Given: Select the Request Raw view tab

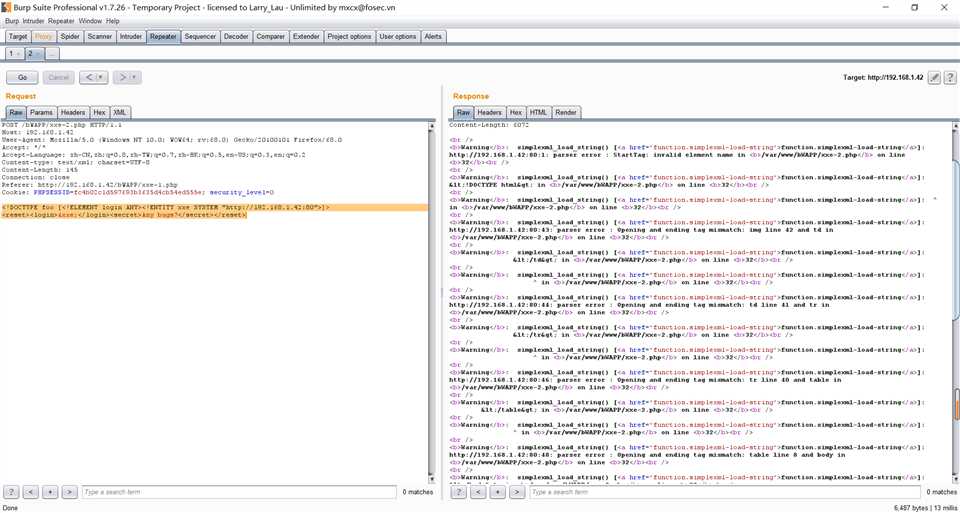Looking at the screenshot, I should (x=17, y=113).
